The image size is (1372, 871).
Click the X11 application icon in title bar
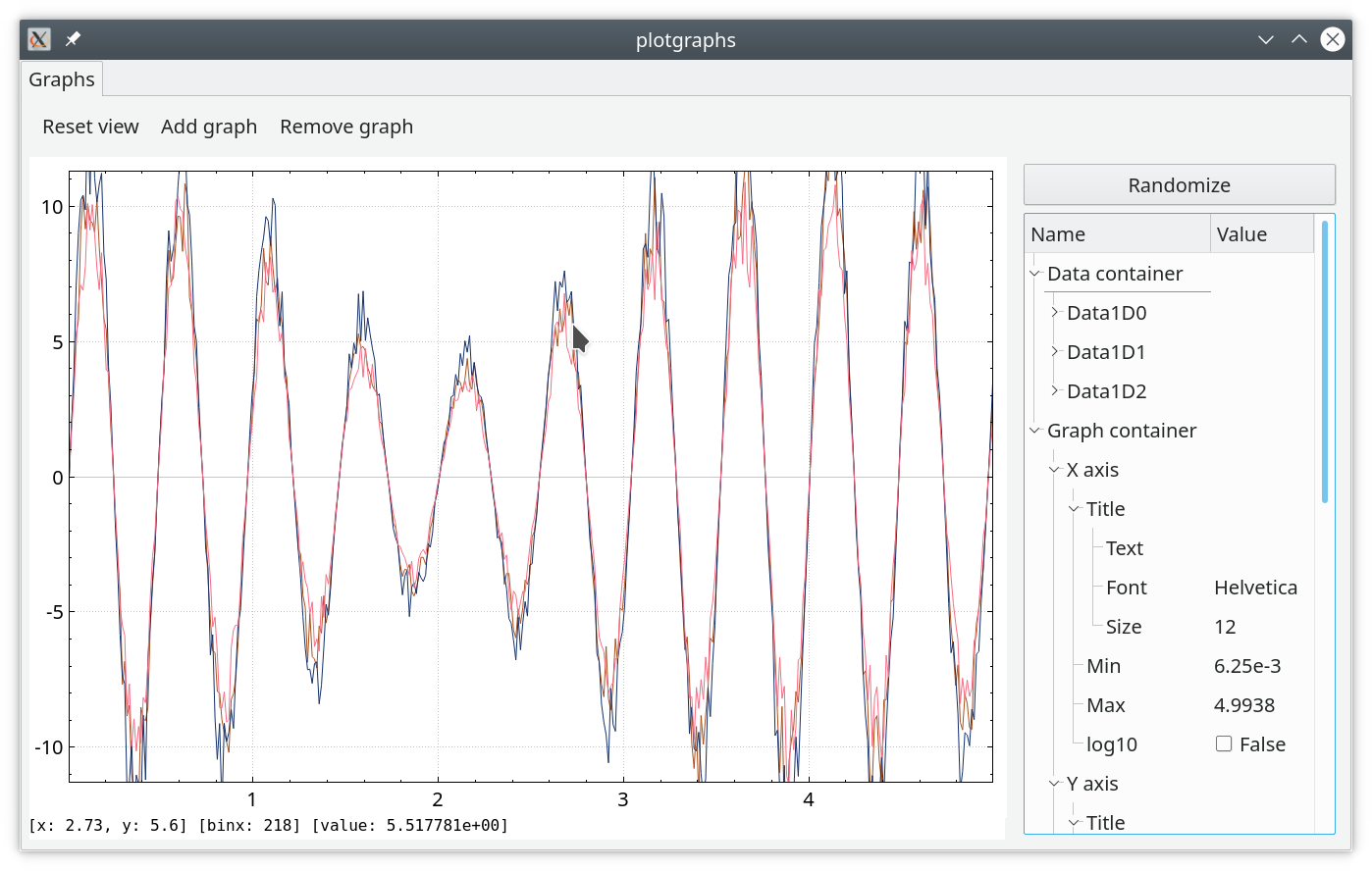pos(39,39)
